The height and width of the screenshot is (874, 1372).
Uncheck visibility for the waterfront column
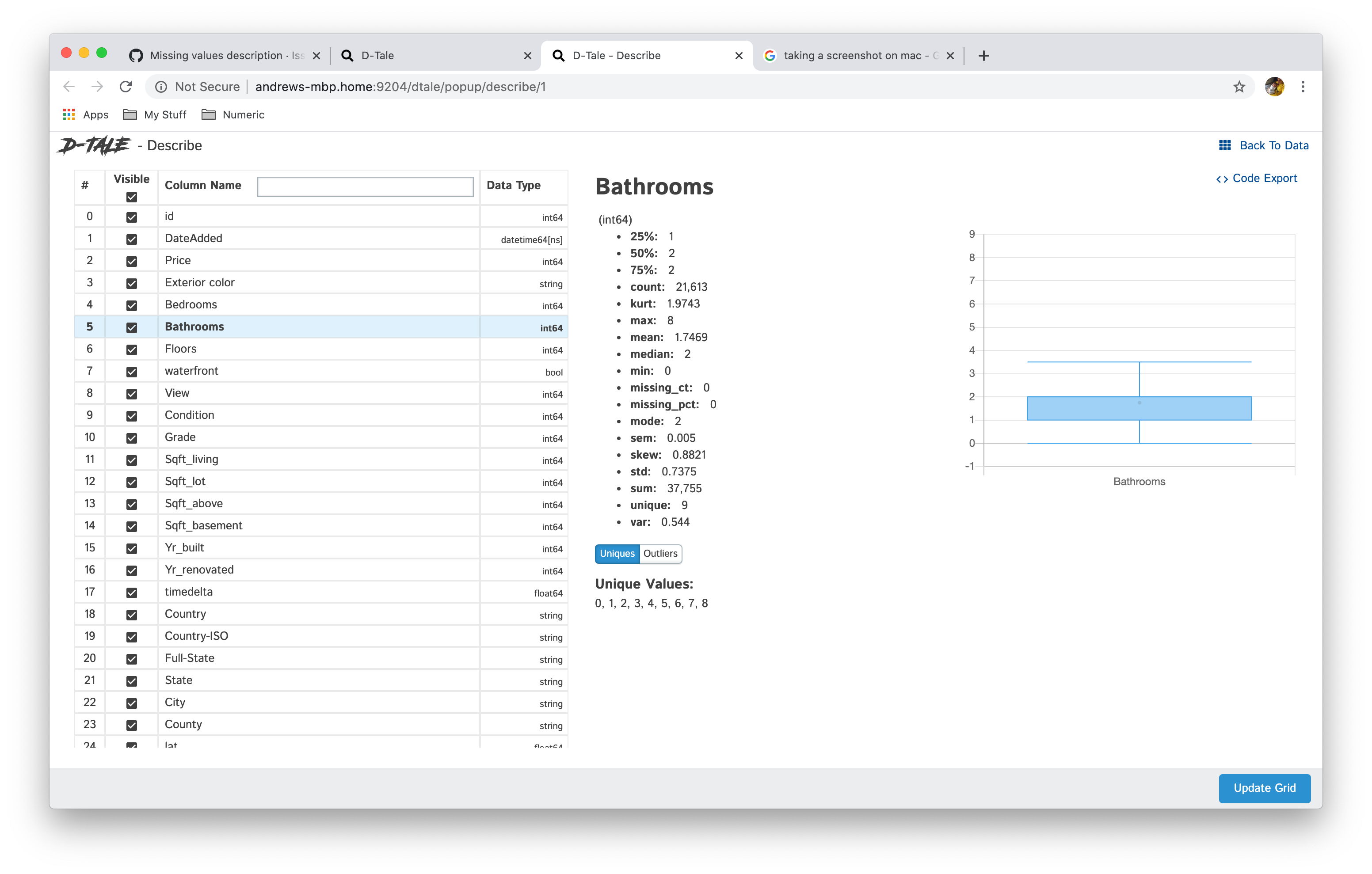point(132,372)
